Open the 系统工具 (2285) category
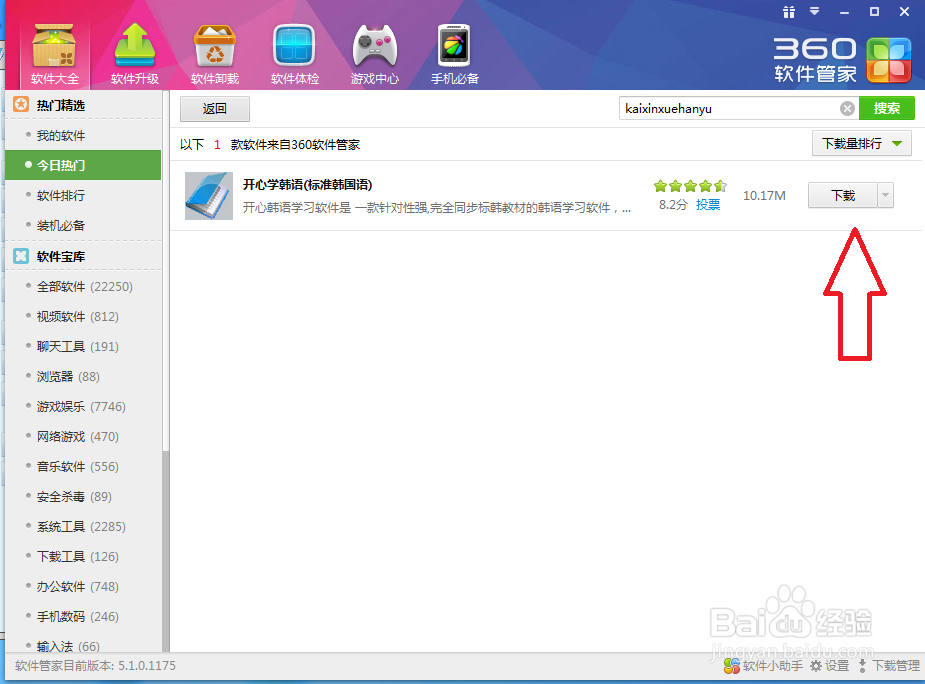The height and width of the screenshot is (684, 925). coord(83,526)
